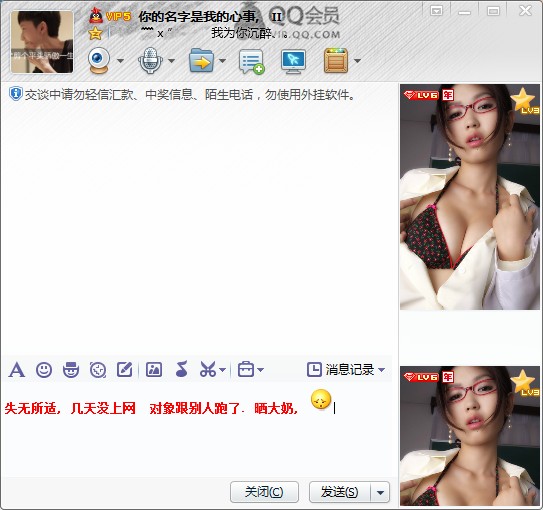Click the 发送(S) send button

point(340,492)
